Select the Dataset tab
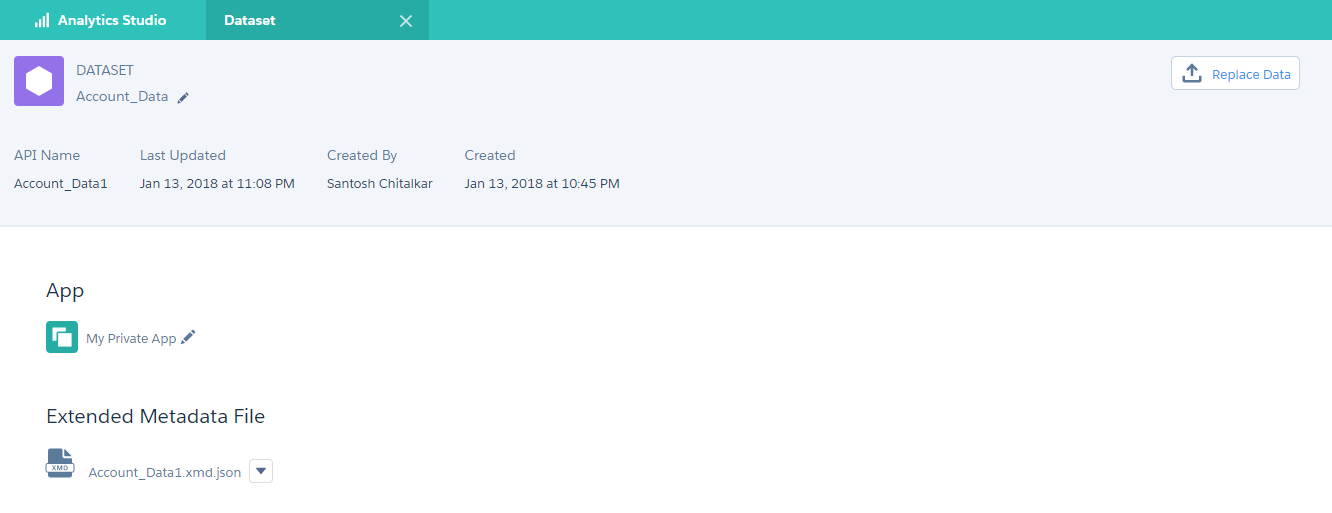The image size is (1332, 513). (317, 20)
